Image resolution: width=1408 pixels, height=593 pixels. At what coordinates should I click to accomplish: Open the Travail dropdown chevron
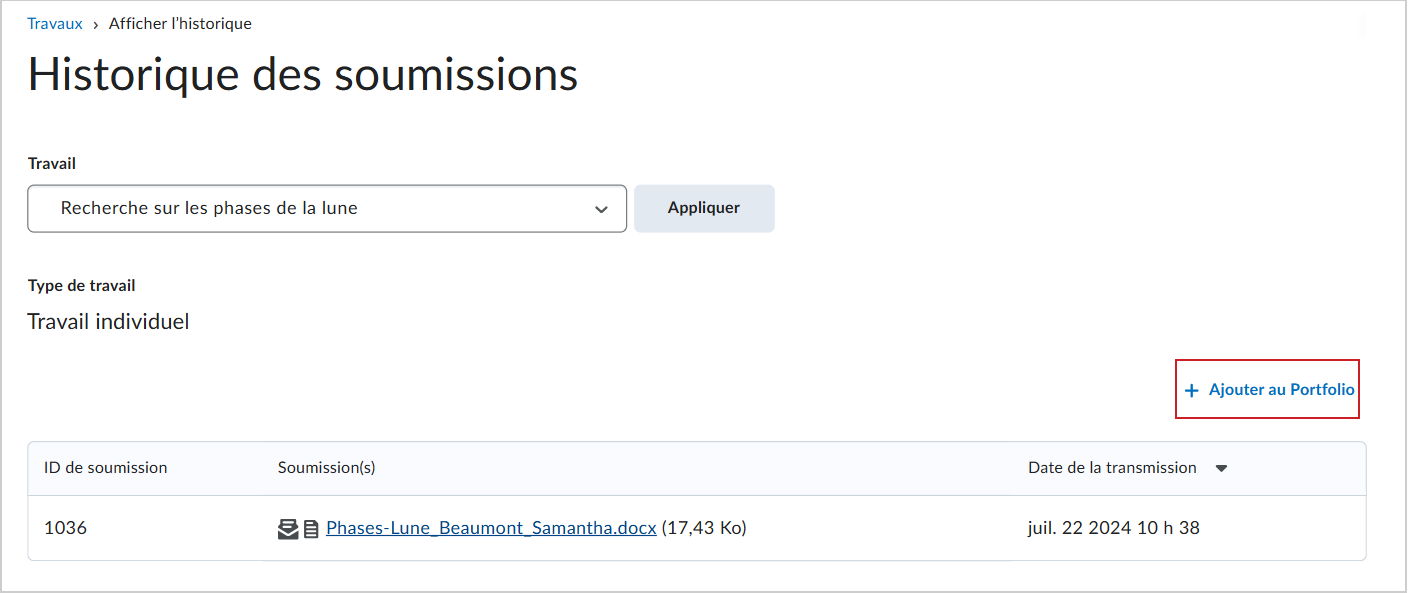[601, 209]
